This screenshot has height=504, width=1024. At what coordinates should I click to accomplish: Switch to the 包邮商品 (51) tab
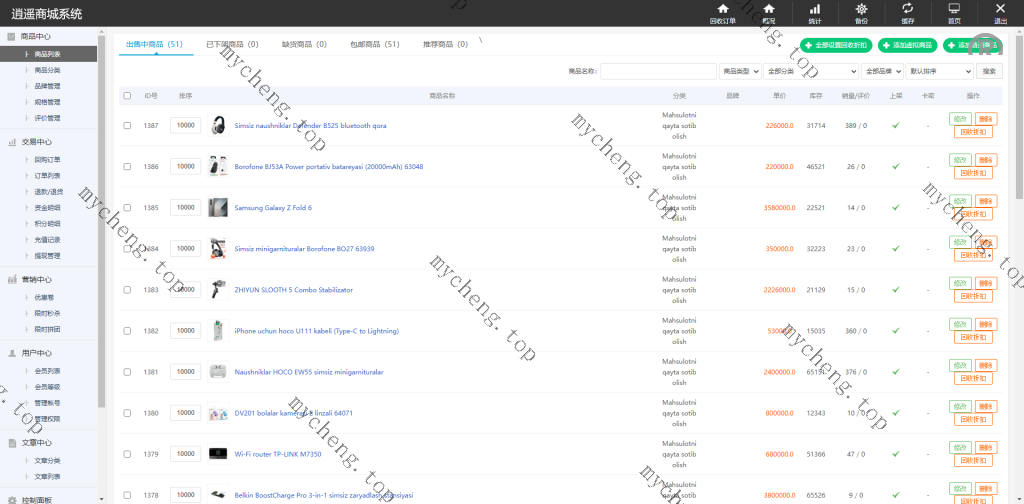pyautogui.click(x=374, y=45)
